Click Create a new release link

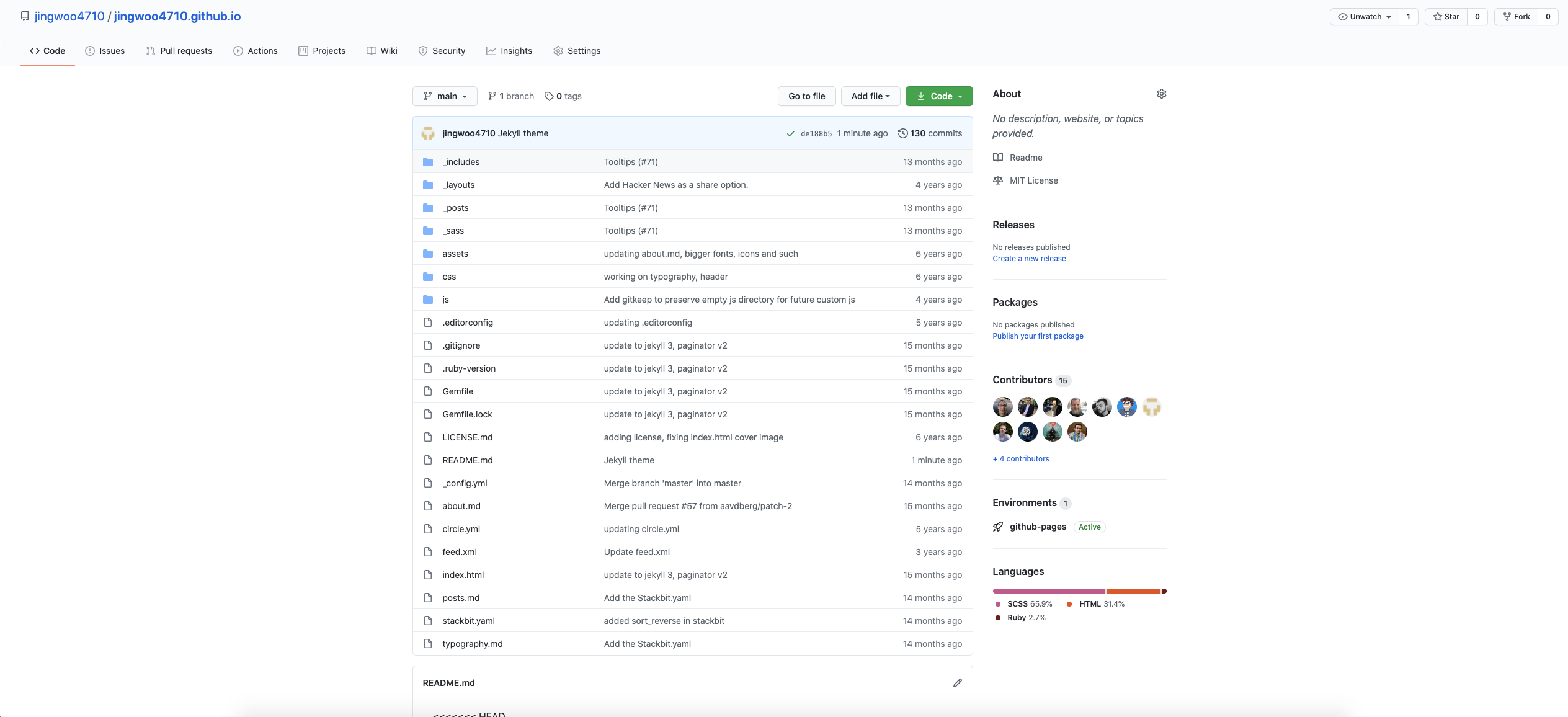1029,259
